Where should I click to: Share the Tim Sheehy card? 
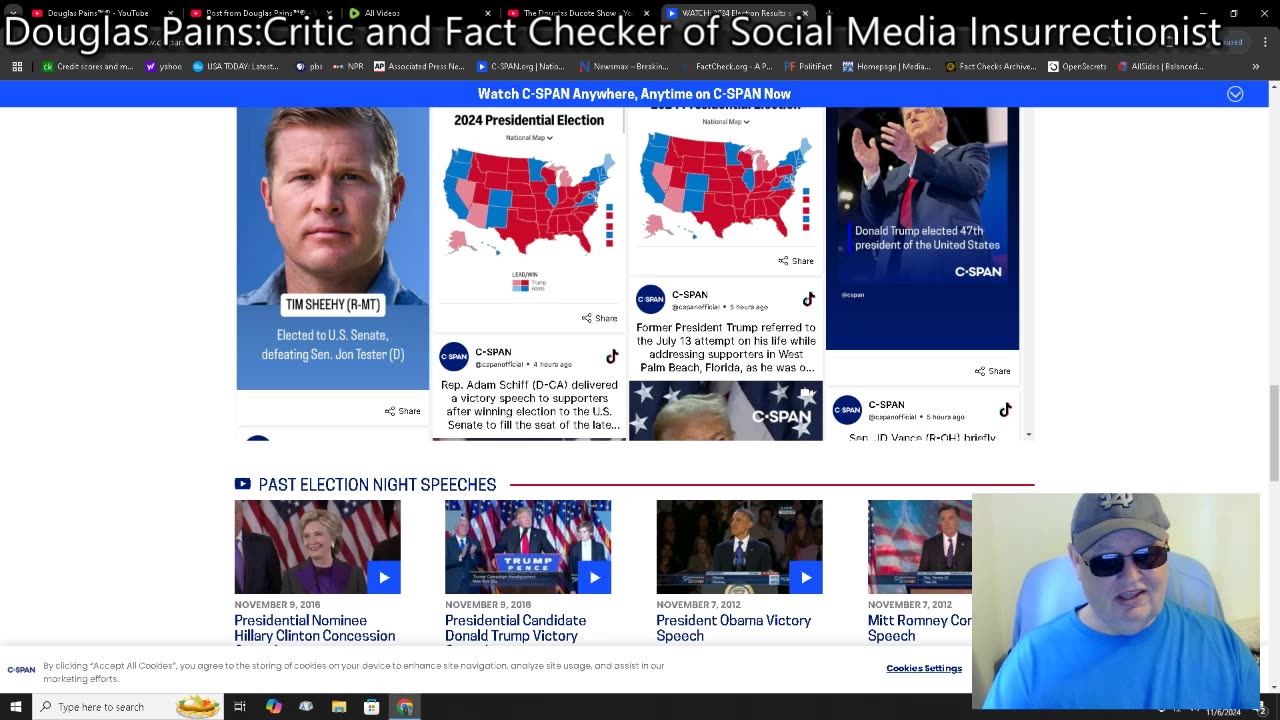coord(403,411)
